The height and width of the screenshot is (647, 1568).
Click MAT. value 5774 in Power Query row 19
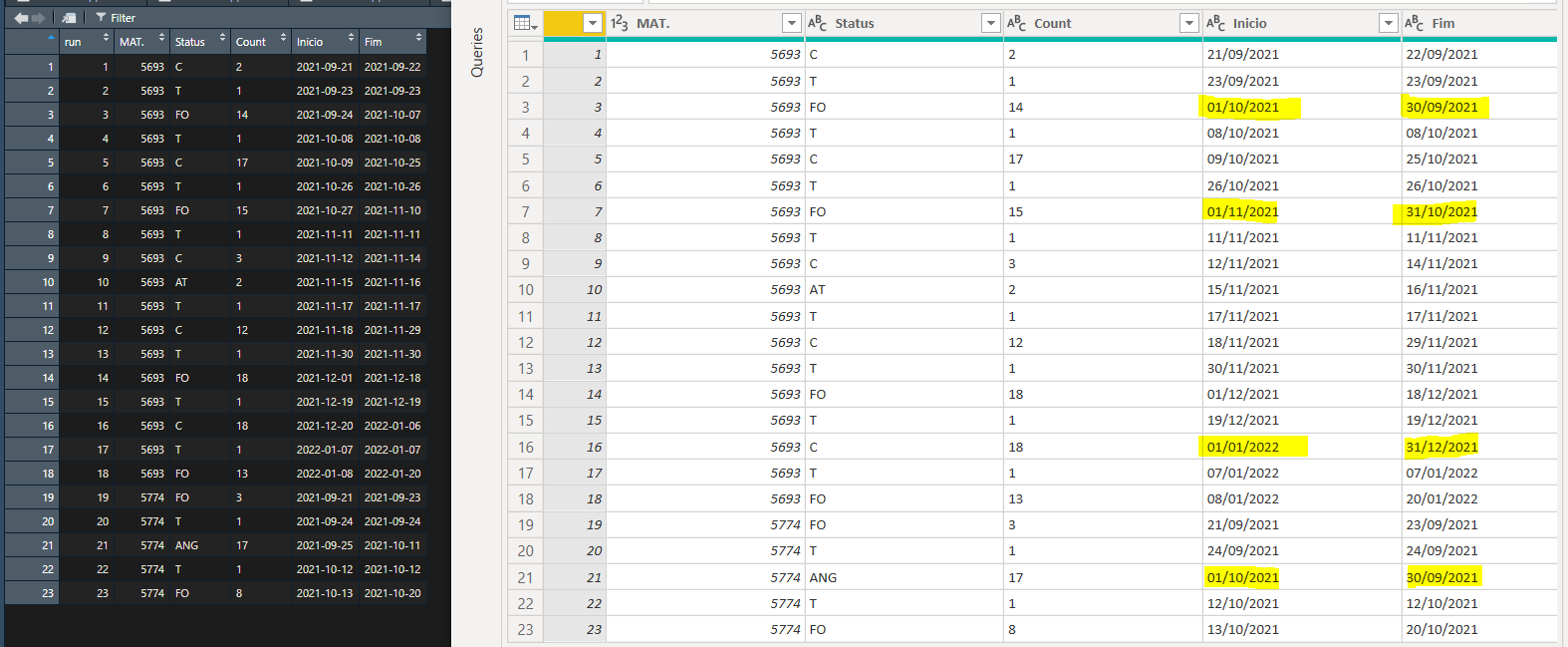click(704, 524)
